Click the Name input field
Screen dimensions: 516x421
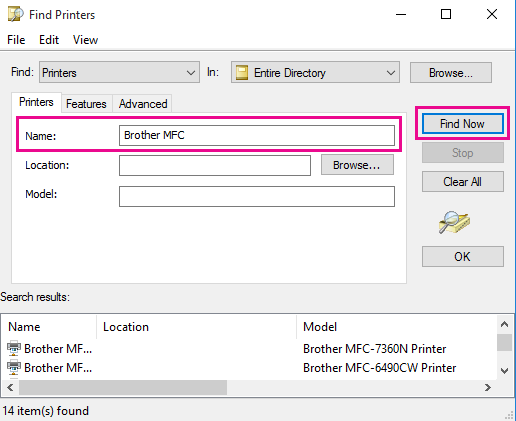coord(257,135)
